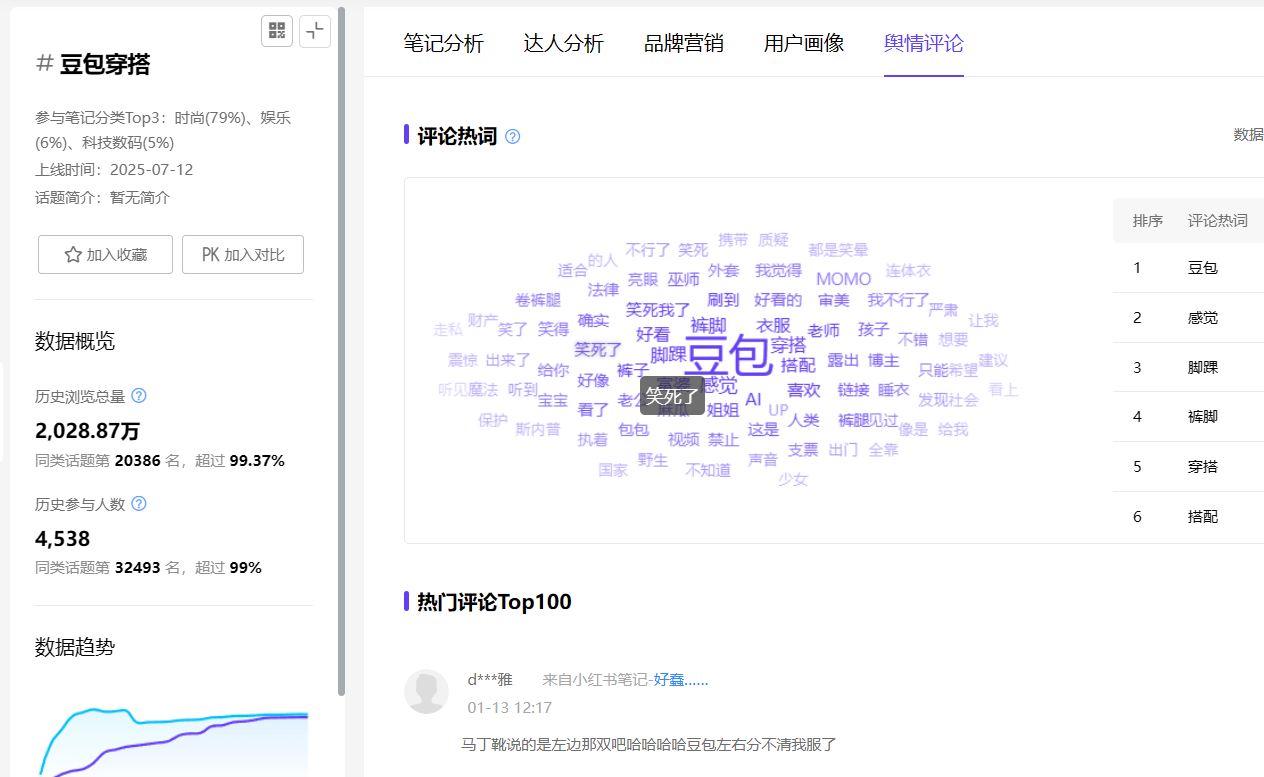Click the PK 加入对比 button
The height and width of the screenshot is (777, 1264).
[x=243, y=255]
